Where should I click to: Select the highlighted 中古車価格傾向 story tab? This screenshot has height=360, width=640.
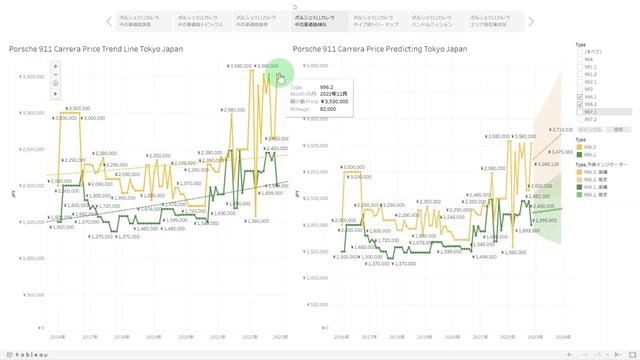(320, 21)
